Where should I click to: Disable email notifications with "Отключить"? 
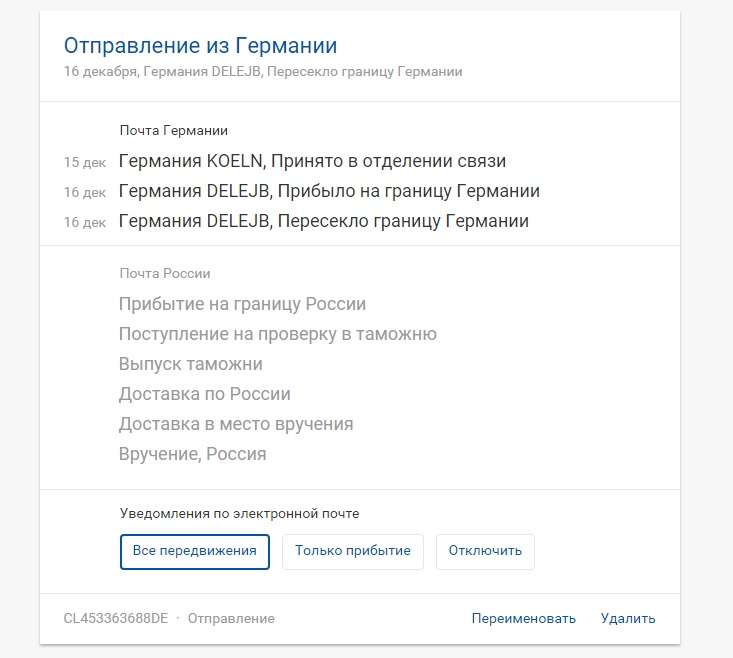485,551
